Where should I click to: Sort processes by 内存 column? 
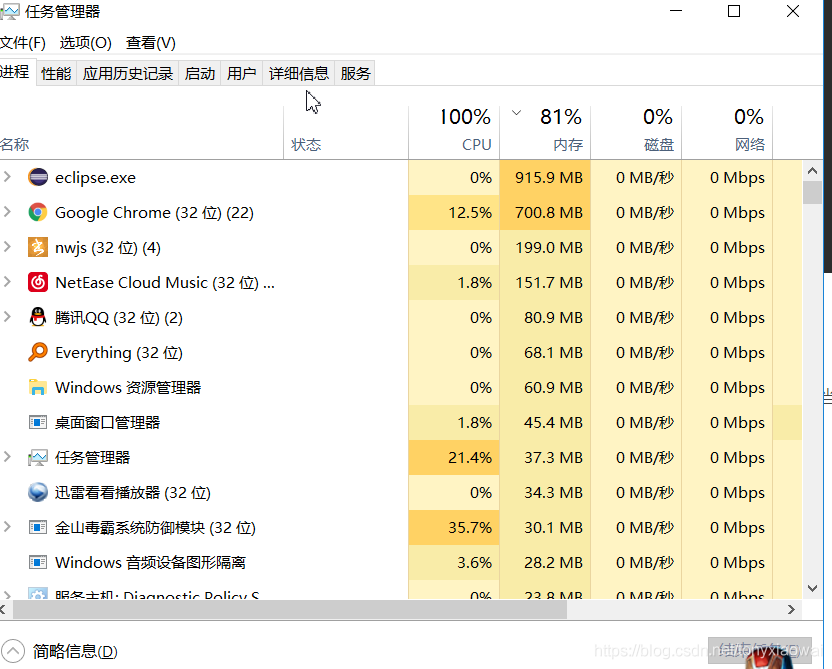coord(545,133)
